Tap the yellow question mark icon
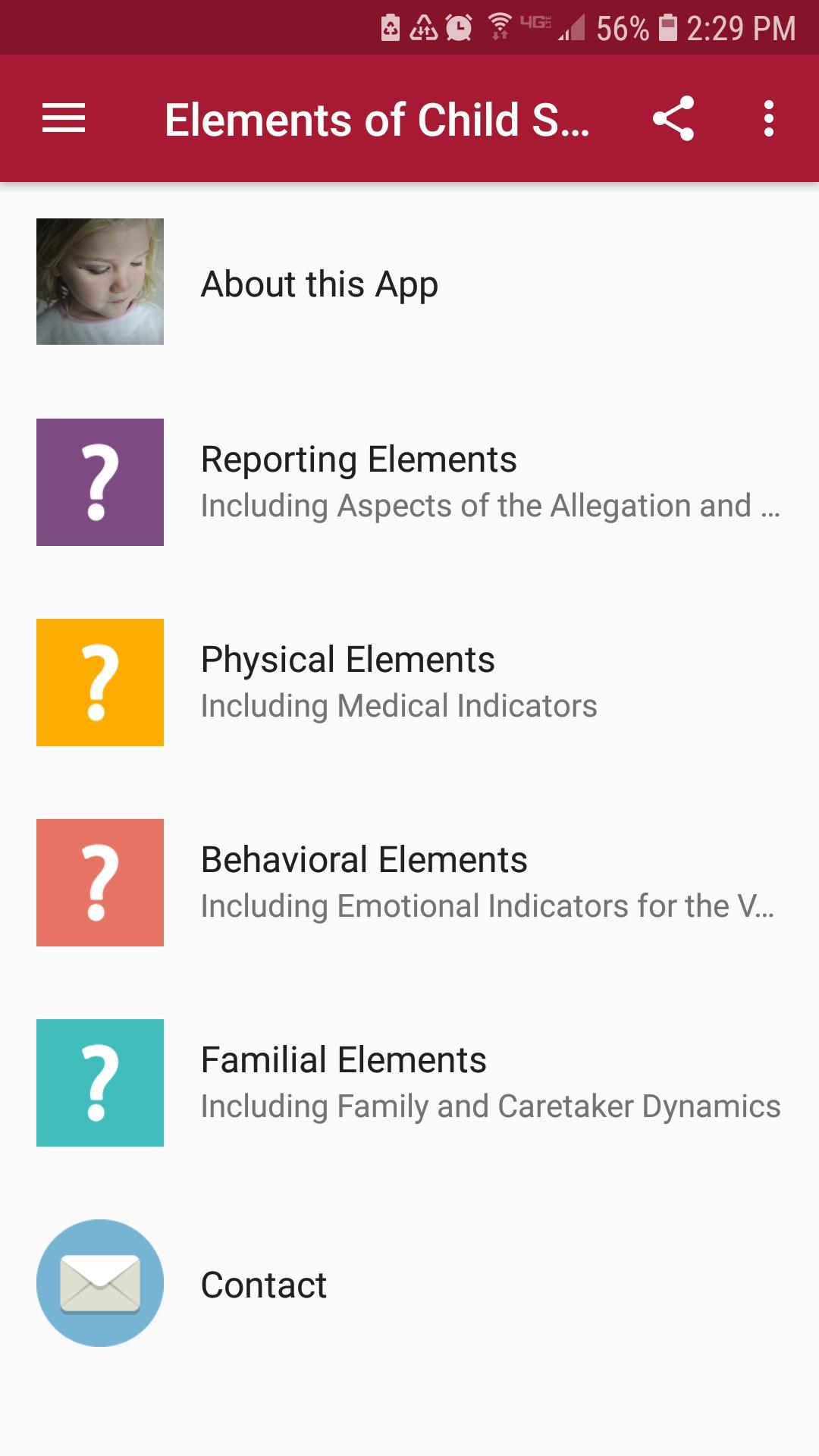819x1456 pixels. [x=100, y=682]
